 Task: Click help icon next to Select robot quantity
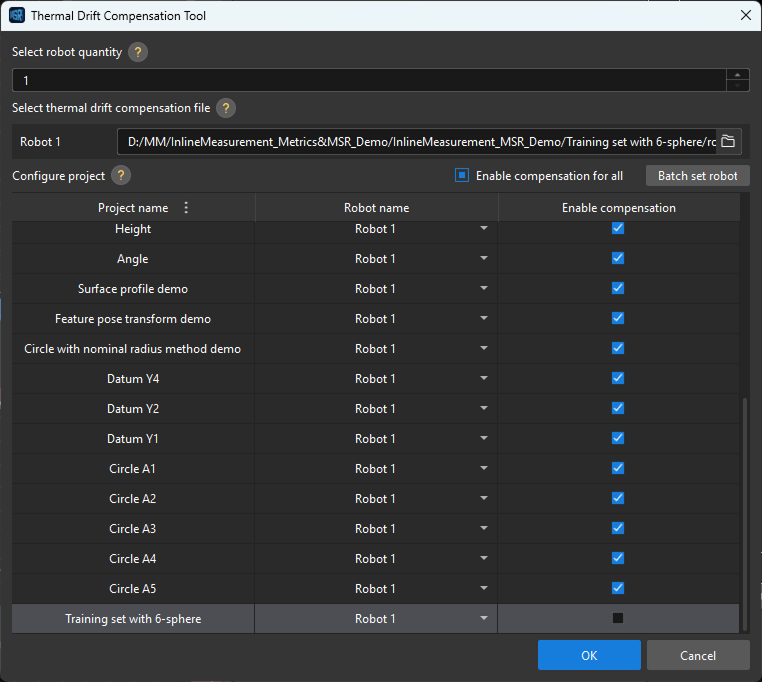pos(138,52)
